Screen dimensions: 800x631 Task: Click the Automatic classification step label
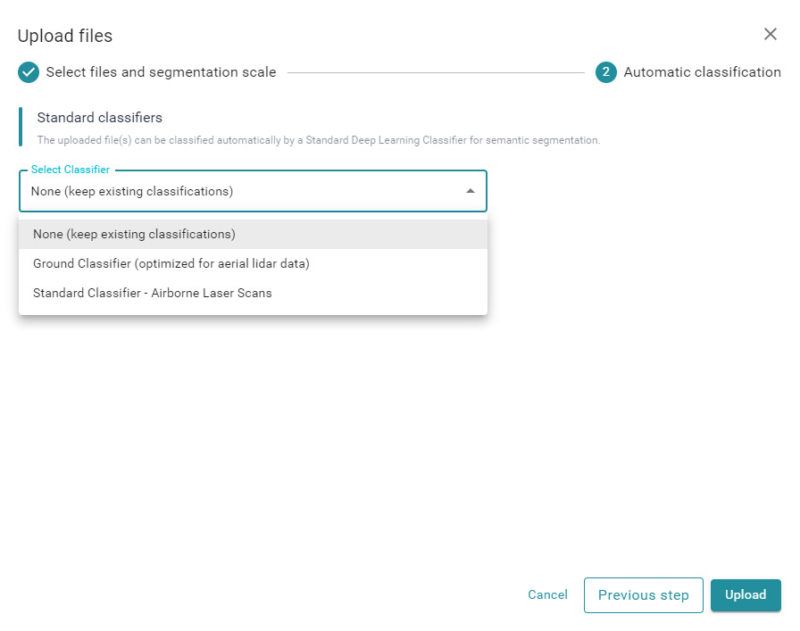coord(702,72)
